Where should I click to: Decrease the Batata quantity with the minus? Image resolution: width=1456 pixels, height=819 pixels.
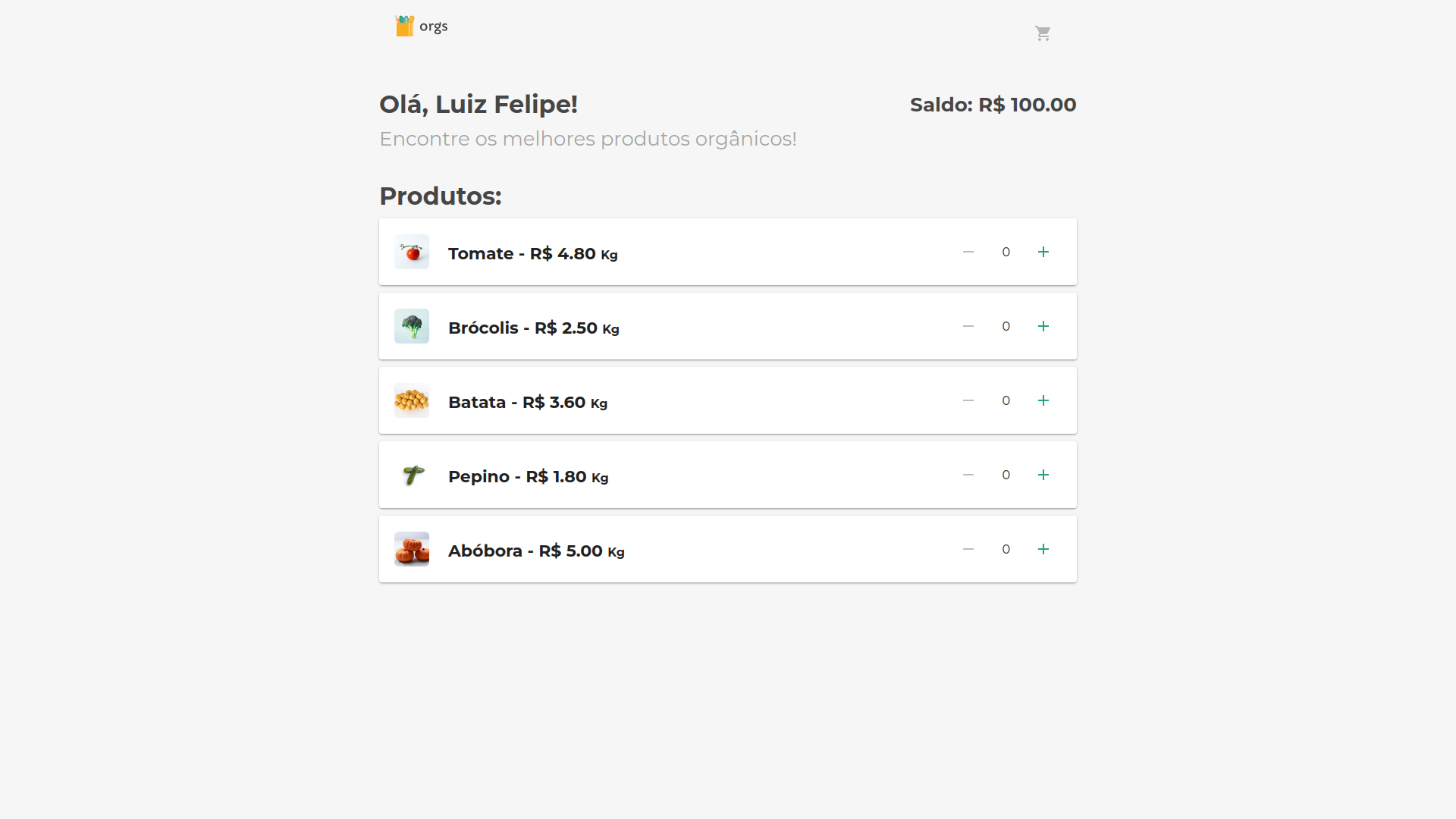pyautogui.click(x=968, y=400)
